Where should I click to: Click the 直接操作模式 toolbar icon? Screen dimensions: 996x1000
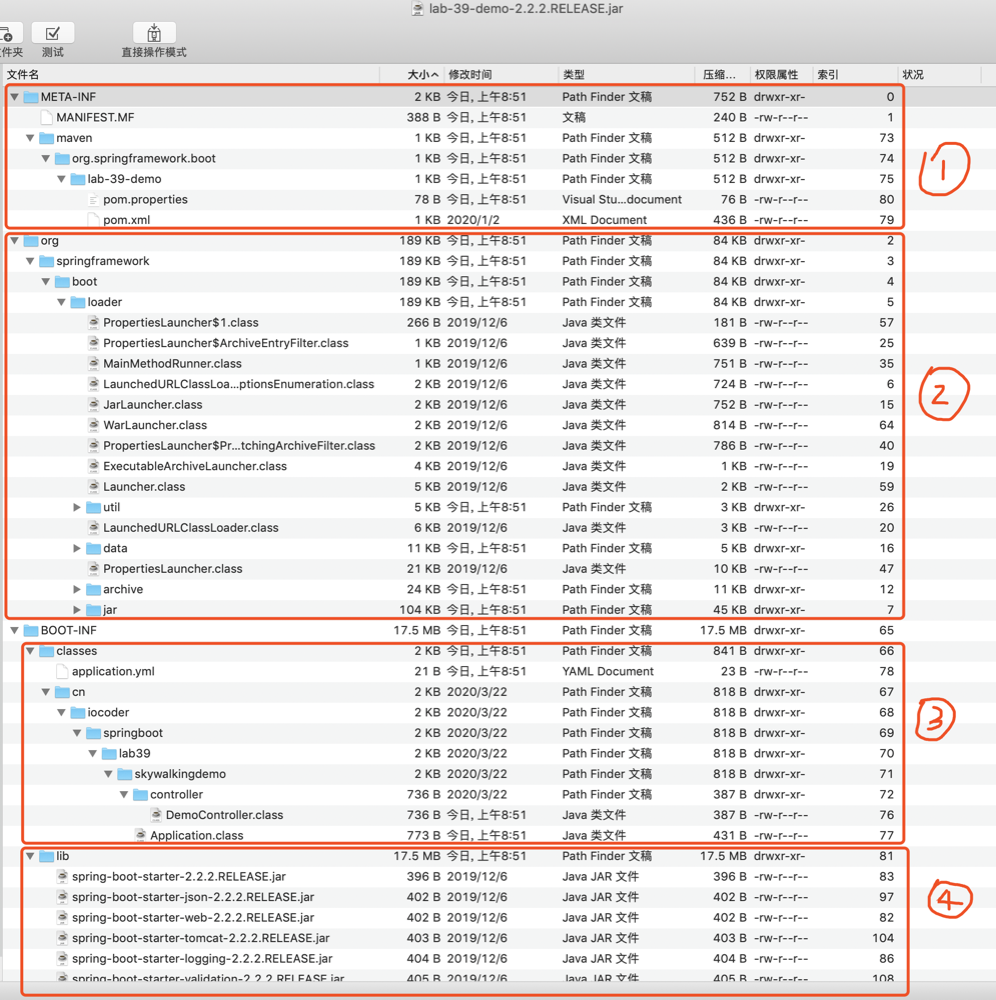pyautogui.click(x=154, y=34)
